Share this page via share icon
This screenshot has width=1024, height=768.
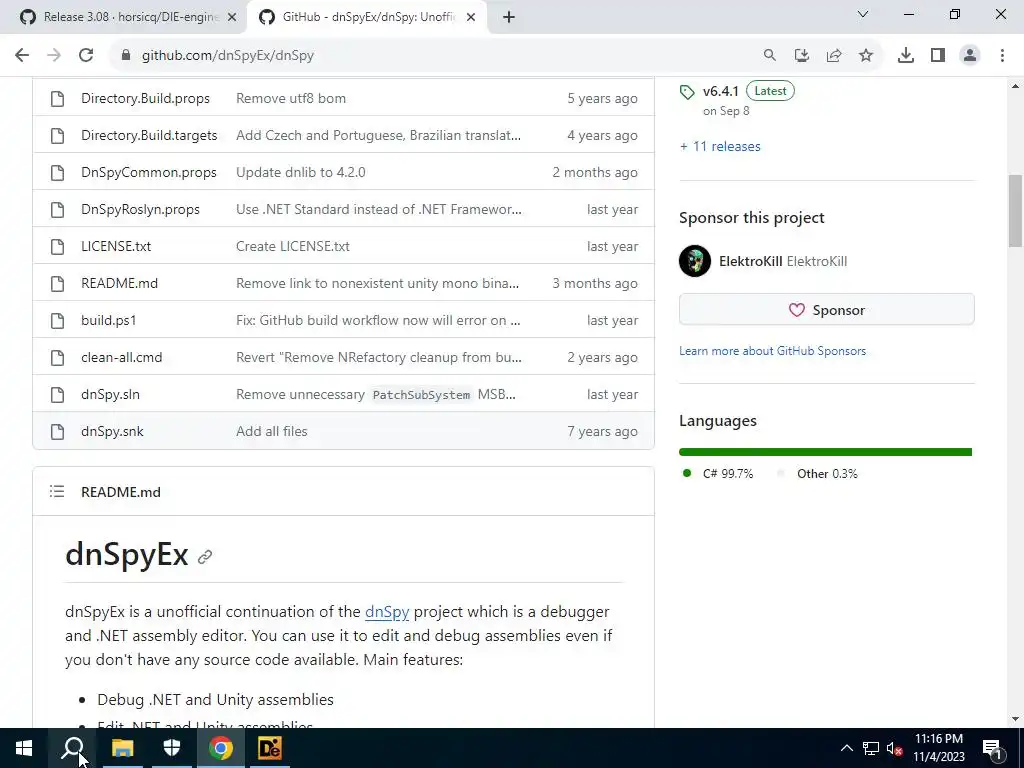coord(834,56)
